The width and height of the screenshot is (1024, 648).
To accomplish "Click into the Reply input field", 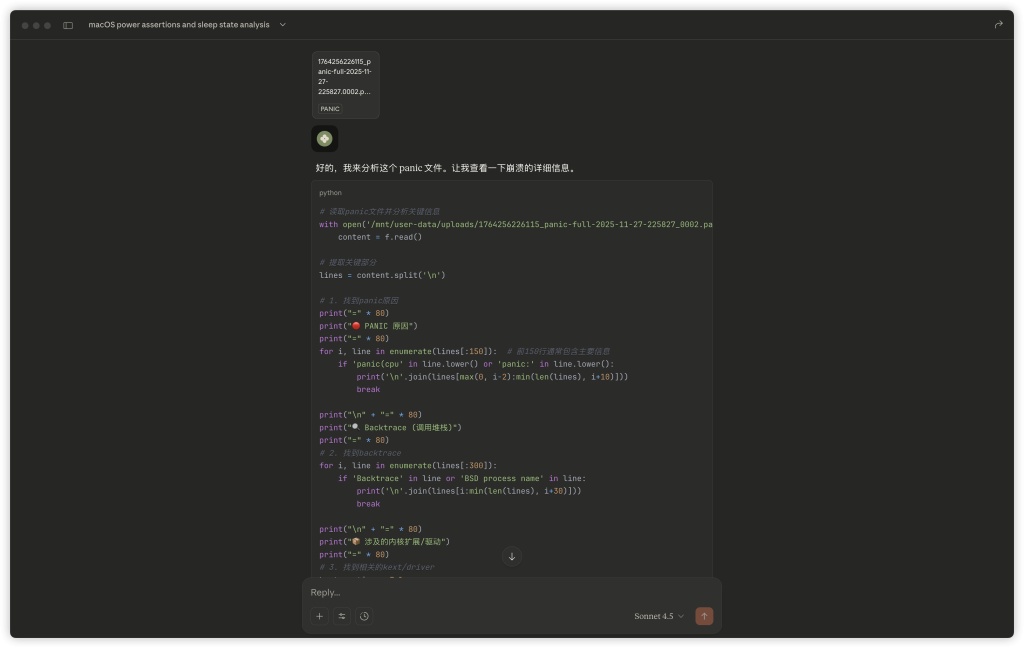I will click(x=500, y=592).
